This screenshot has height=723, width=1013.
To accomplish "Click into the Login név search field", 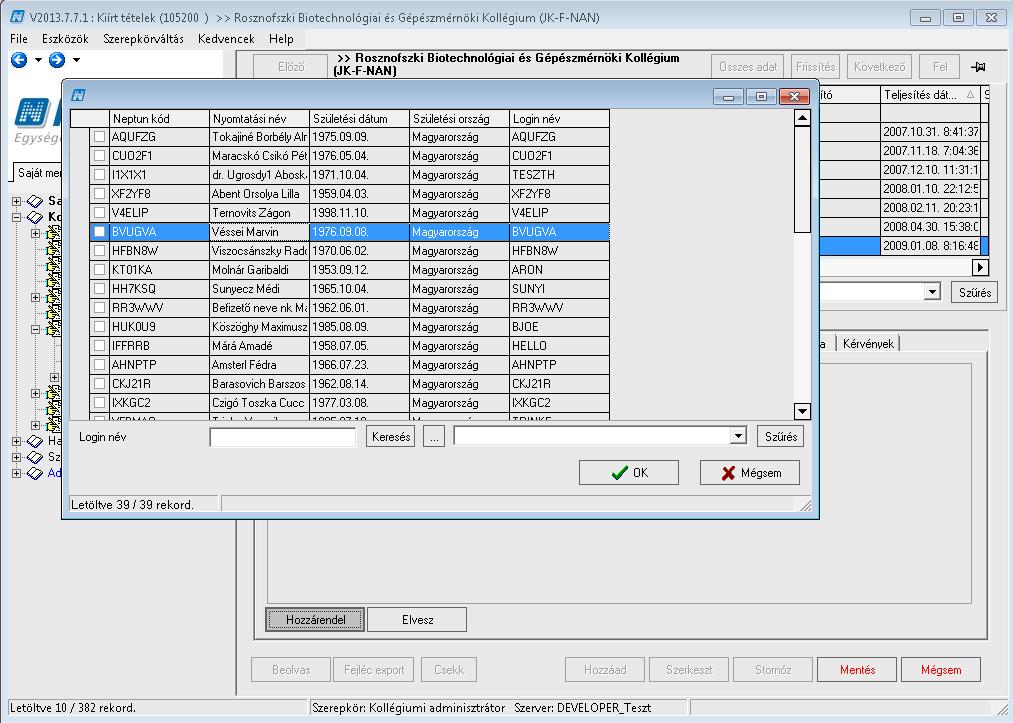I will point(282,437).
